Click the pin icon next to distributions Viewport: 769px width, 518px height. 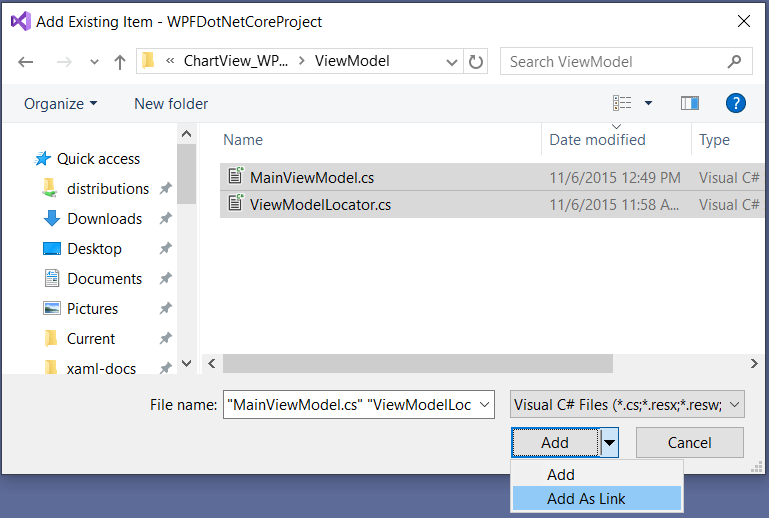pos(165,189)
